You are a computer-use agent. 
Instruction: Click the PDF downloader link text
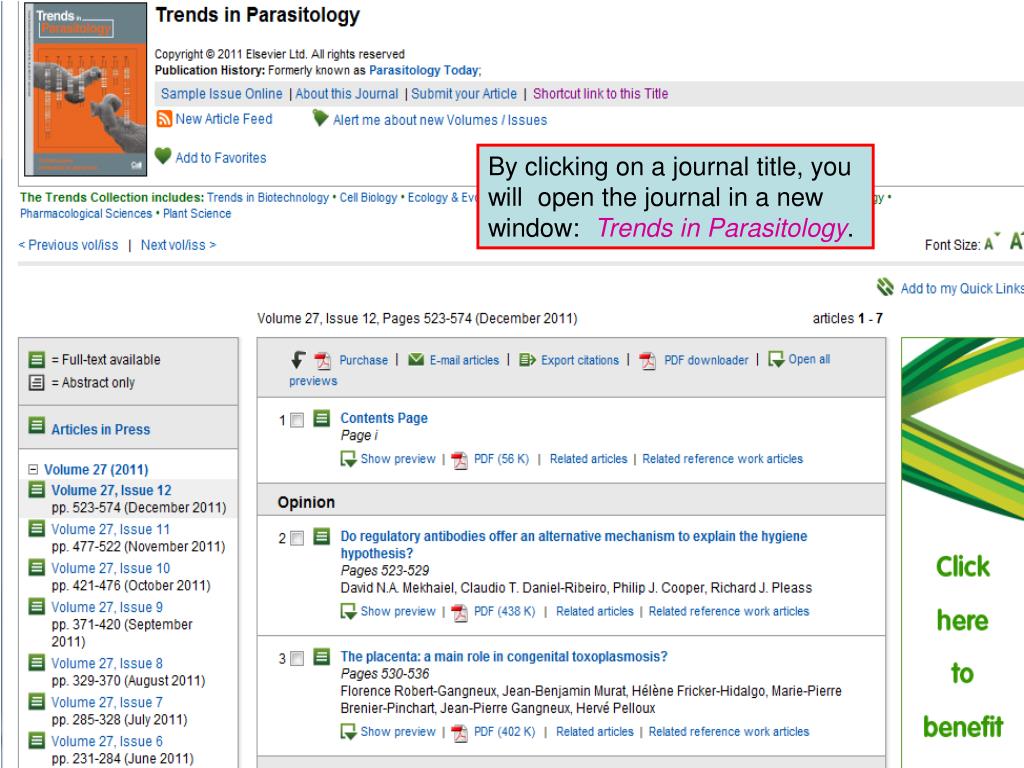coord(706,360)
